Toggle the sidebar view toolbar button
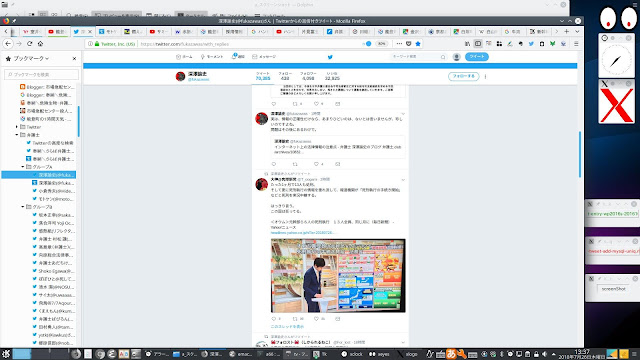Image resolution: width=640 pixels, height=360 pixels. click(478, 44)
